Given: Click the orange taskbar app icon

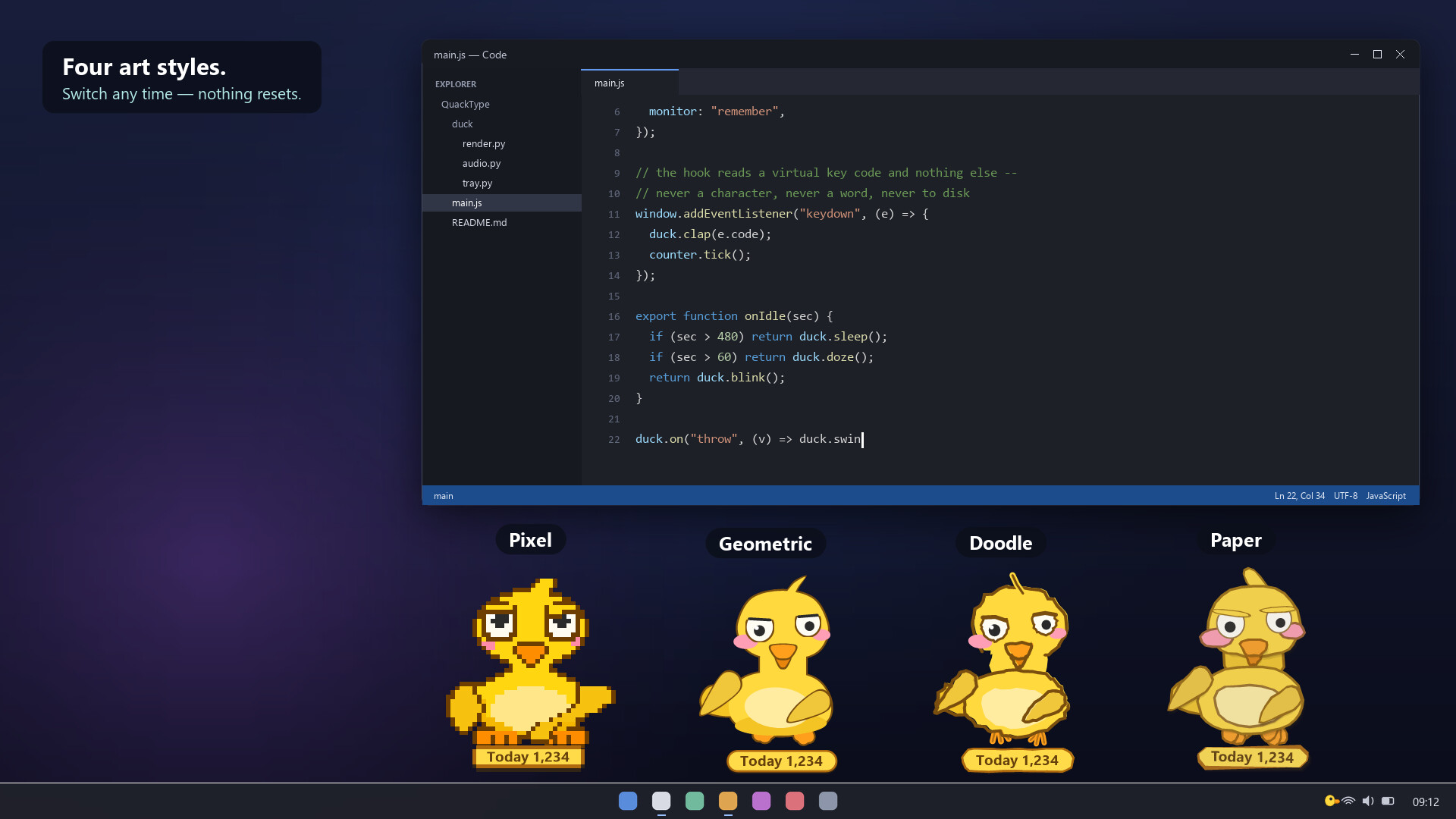Looking at the screenshot, I should (728, 801).
